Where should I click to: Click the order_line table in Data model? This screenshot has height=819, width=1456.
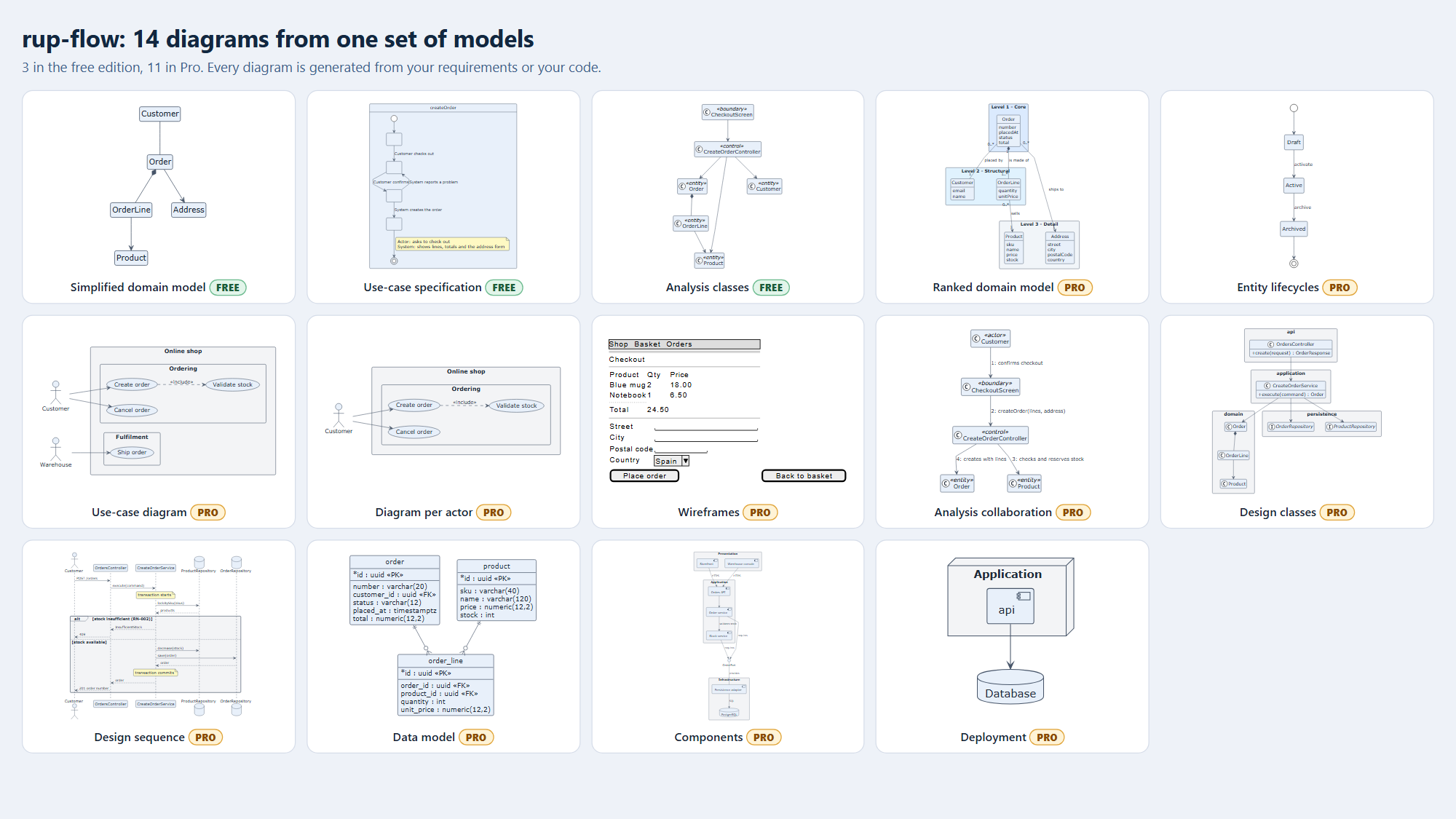pyautogui.click(x=446, y=685)
